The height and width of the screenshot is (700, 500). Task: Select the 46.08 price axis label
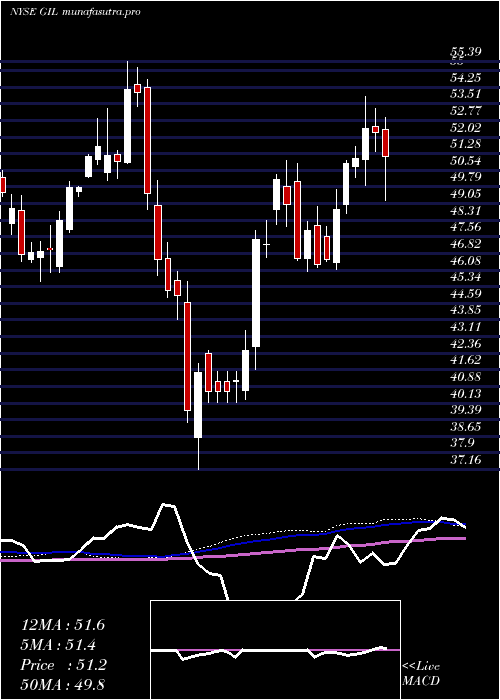click(x=465, y=261)
